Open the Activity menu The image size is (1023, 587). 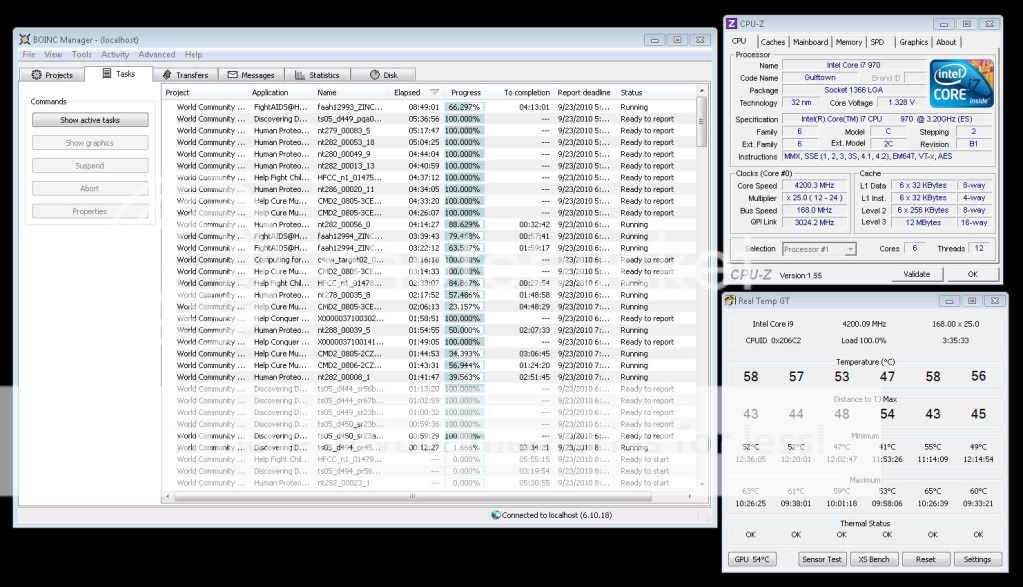[x=115, y=55]
